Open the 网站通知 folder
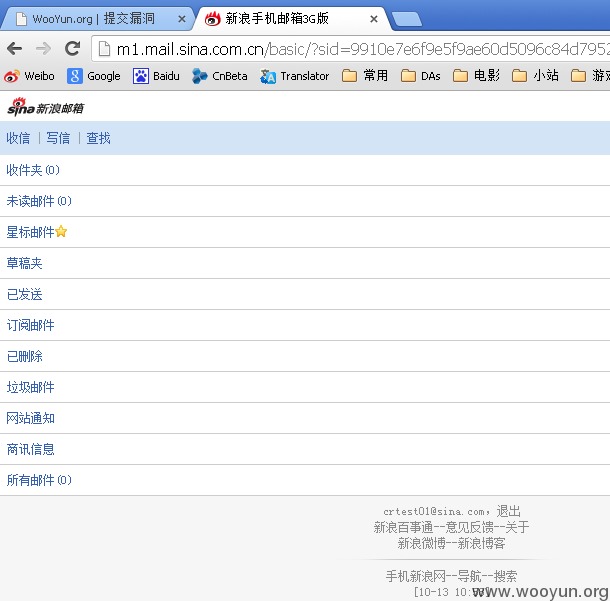Screen dimensions: 610x601 [30, 419]
